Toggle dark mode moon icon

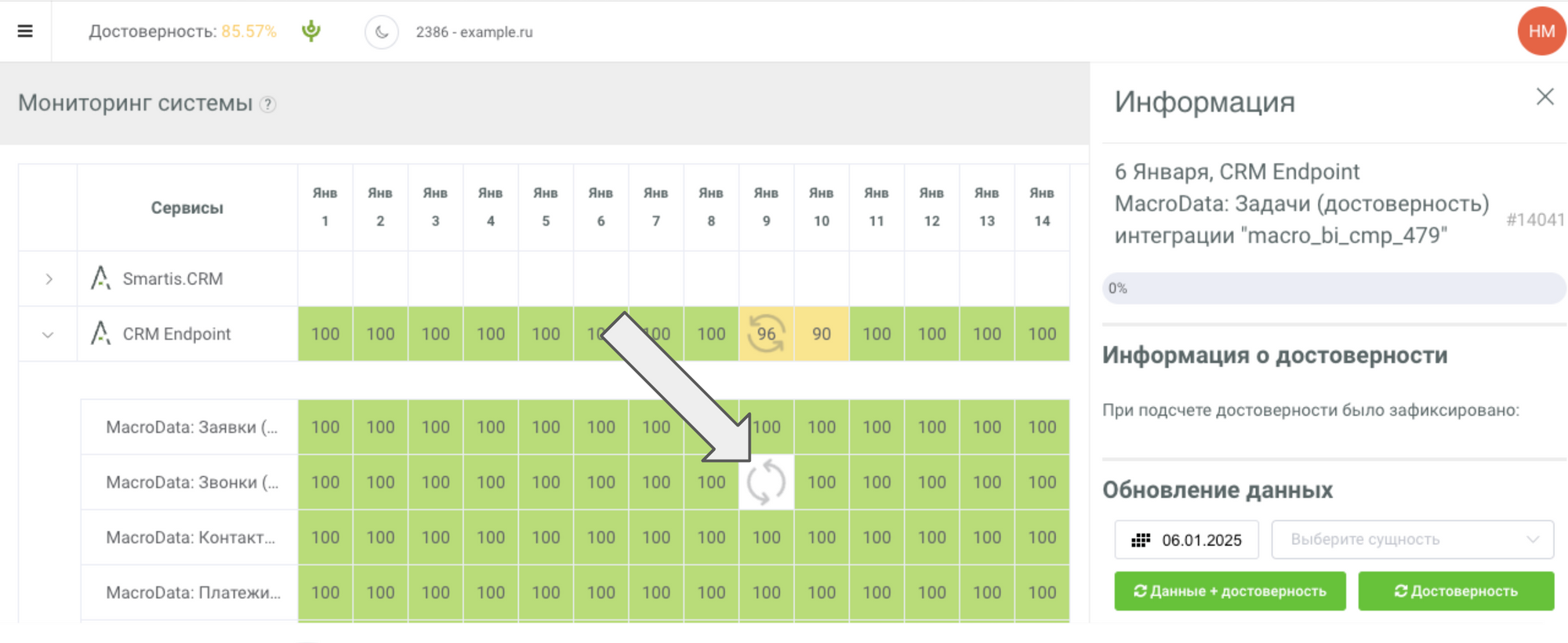[382, 32]
